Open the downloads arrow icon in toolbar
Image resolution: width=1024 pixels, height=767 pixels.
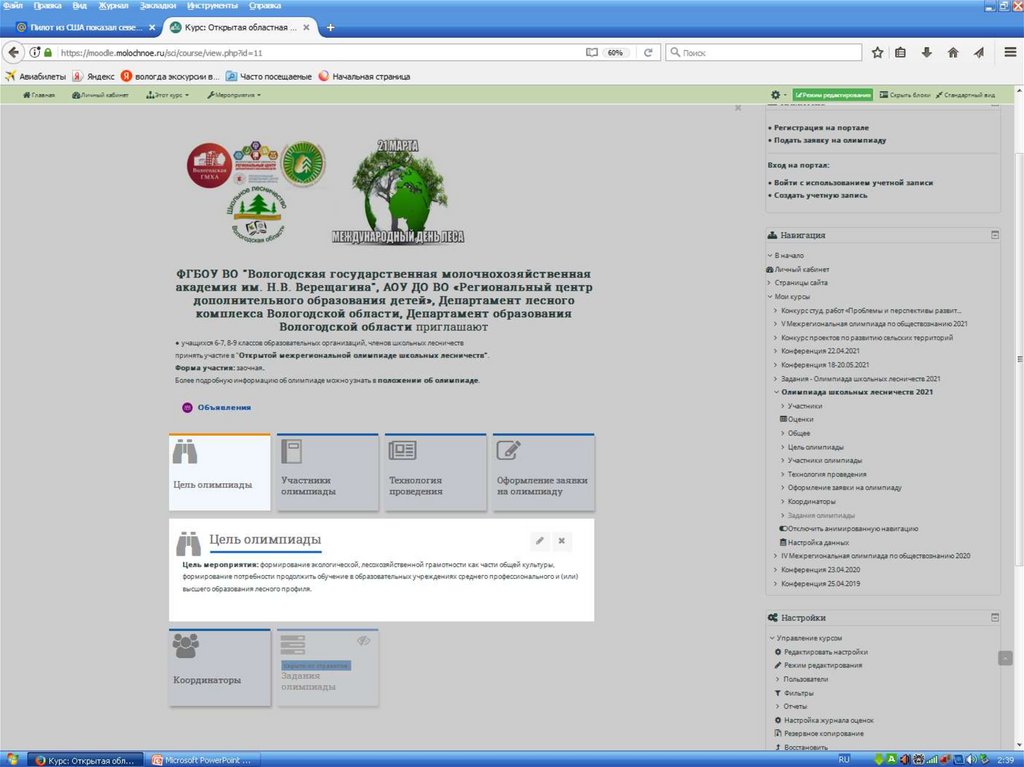point(927,52)
